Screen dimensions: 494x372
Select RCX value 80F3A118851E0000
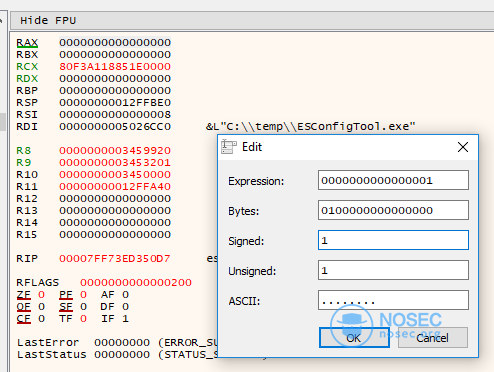pos(115,67)
